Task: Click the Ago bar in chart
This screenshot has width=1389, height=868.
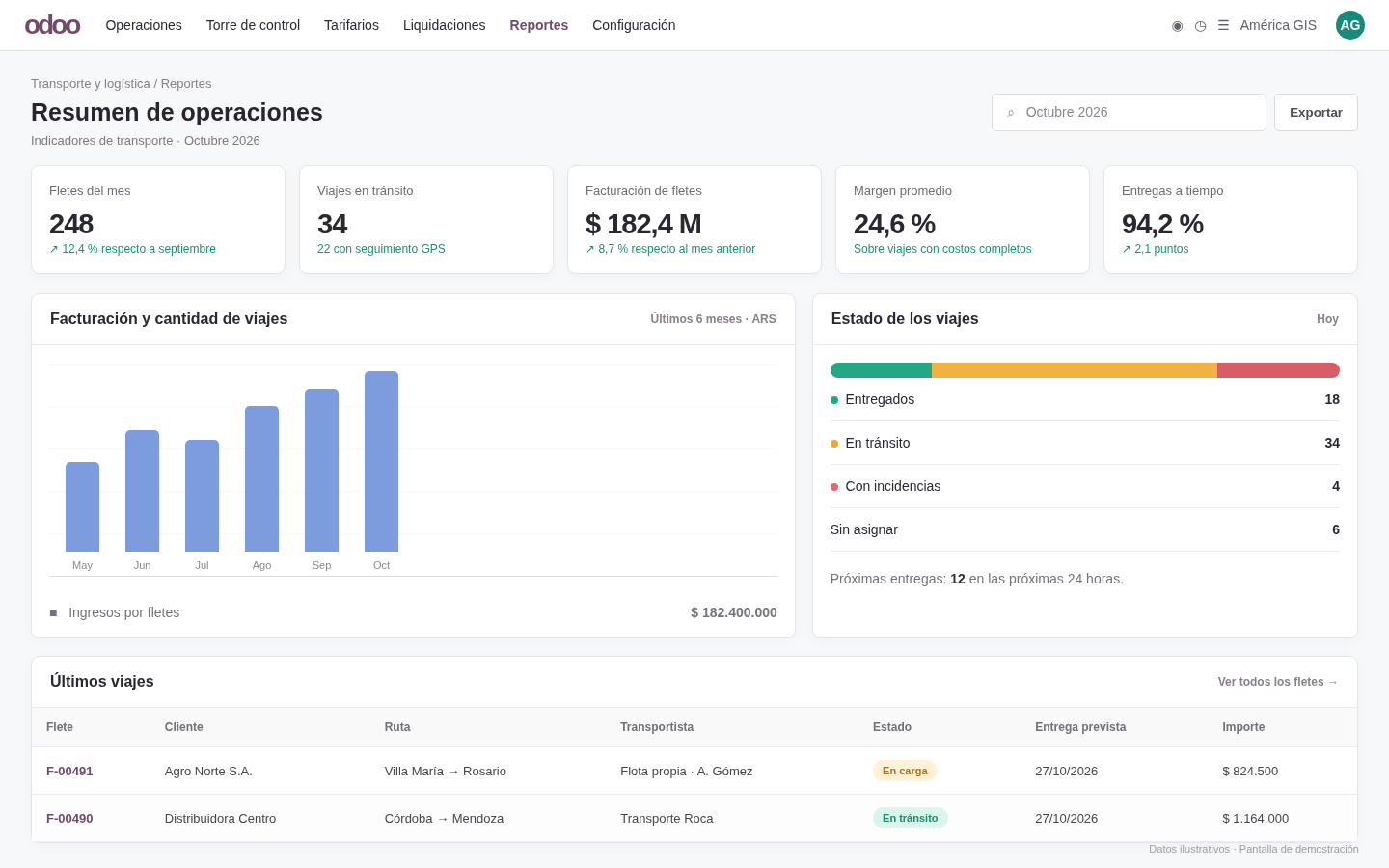Action: point(261,478)
